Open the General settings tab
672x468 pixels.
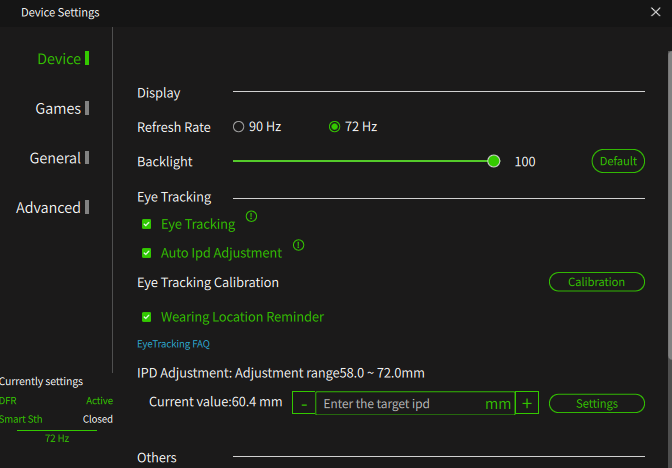click(x=55, y=158)
